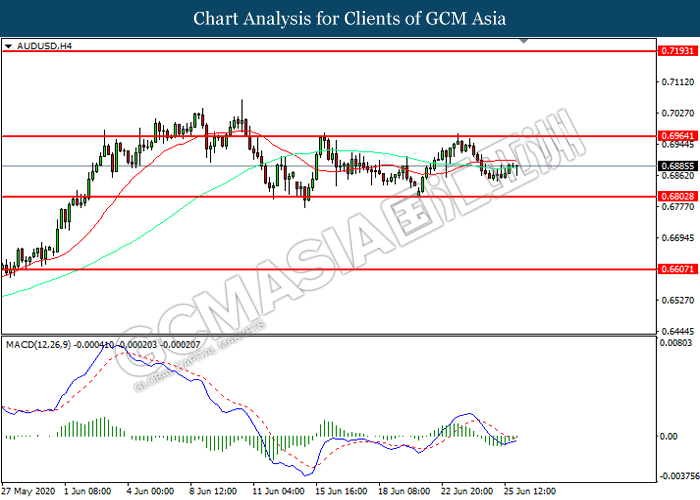
Task: Click the 22 Jun 20:00 time label
Action: tap(467, 491)
